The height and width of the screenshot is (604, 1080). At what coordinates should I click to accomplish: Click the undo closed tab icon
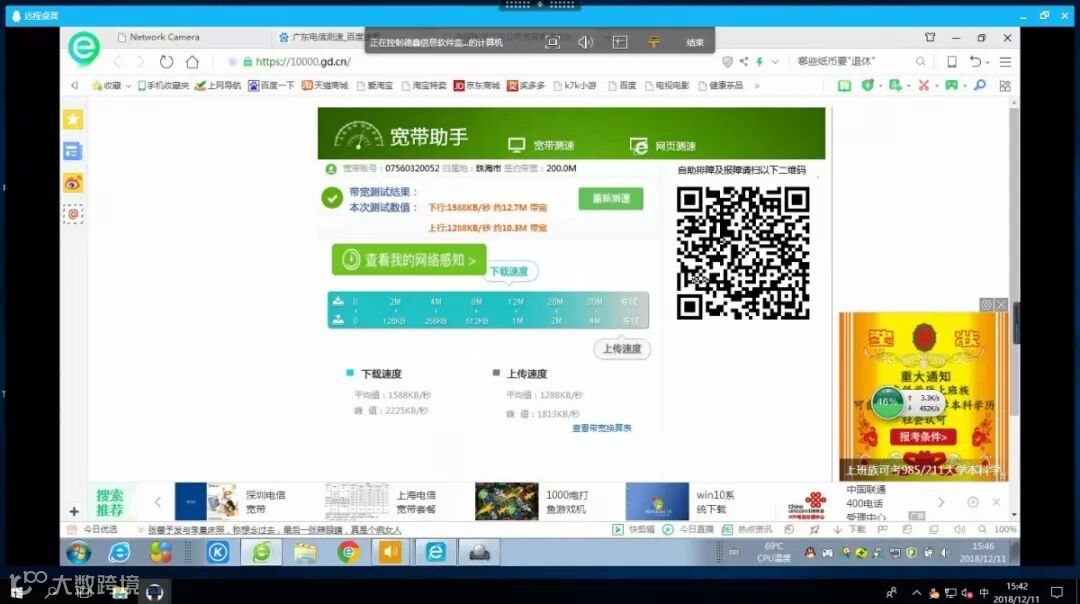(975, 61)
